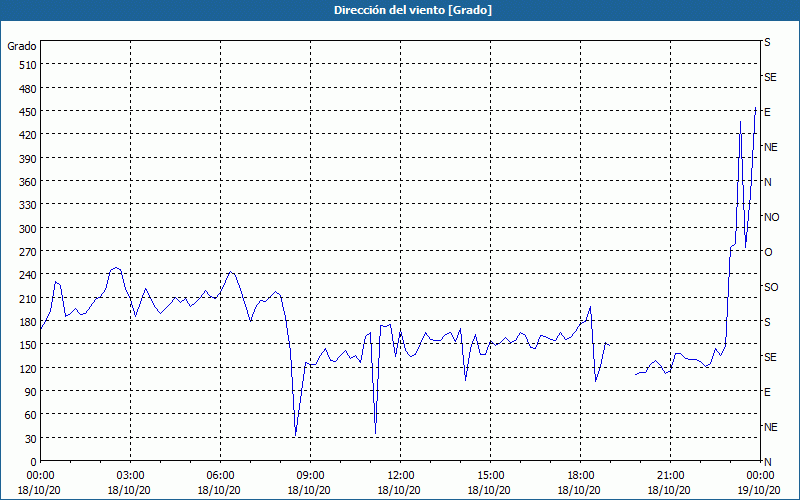Select the 03:00 time label
800x500 pixels.
(x=131, y=476)
